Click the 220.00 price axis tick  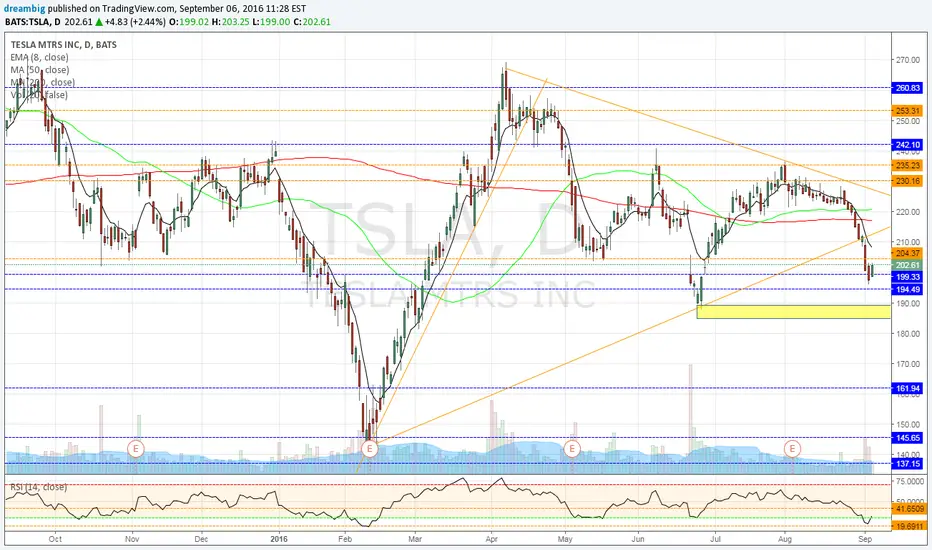coord(908,212)
